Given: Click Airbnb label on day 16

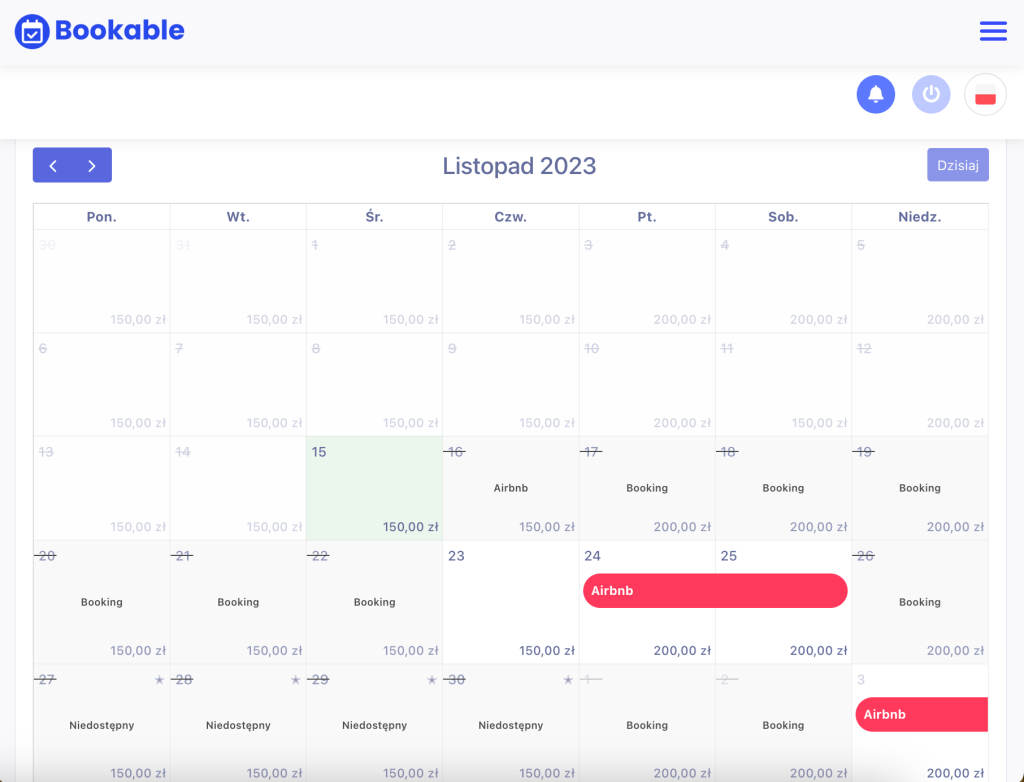Looking at the screenshot, I should [511, 488].
